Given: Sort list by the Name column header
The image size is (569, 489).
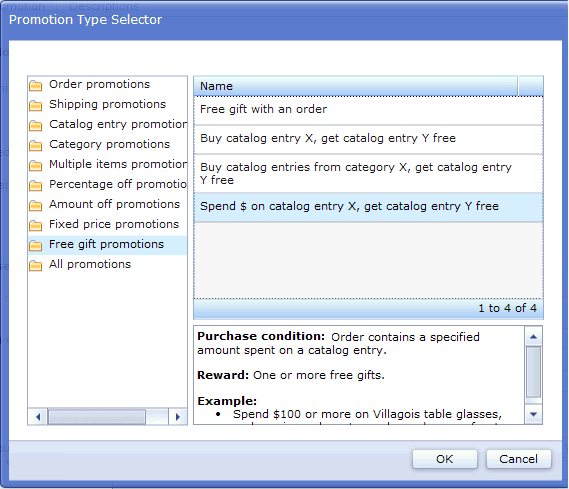Looking at the screenshot, I should pos(356,86).
